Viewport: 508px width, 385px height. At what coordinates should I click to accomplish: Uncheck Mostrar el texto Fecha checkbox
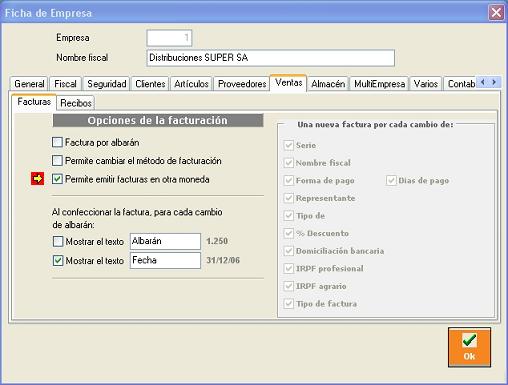pyautogui.click(x=58, y=260)
